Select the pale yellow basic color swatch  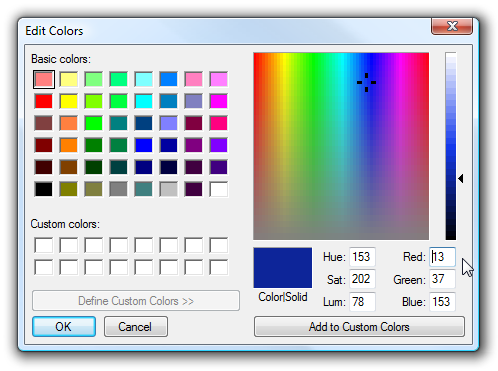tap(69, 79)
